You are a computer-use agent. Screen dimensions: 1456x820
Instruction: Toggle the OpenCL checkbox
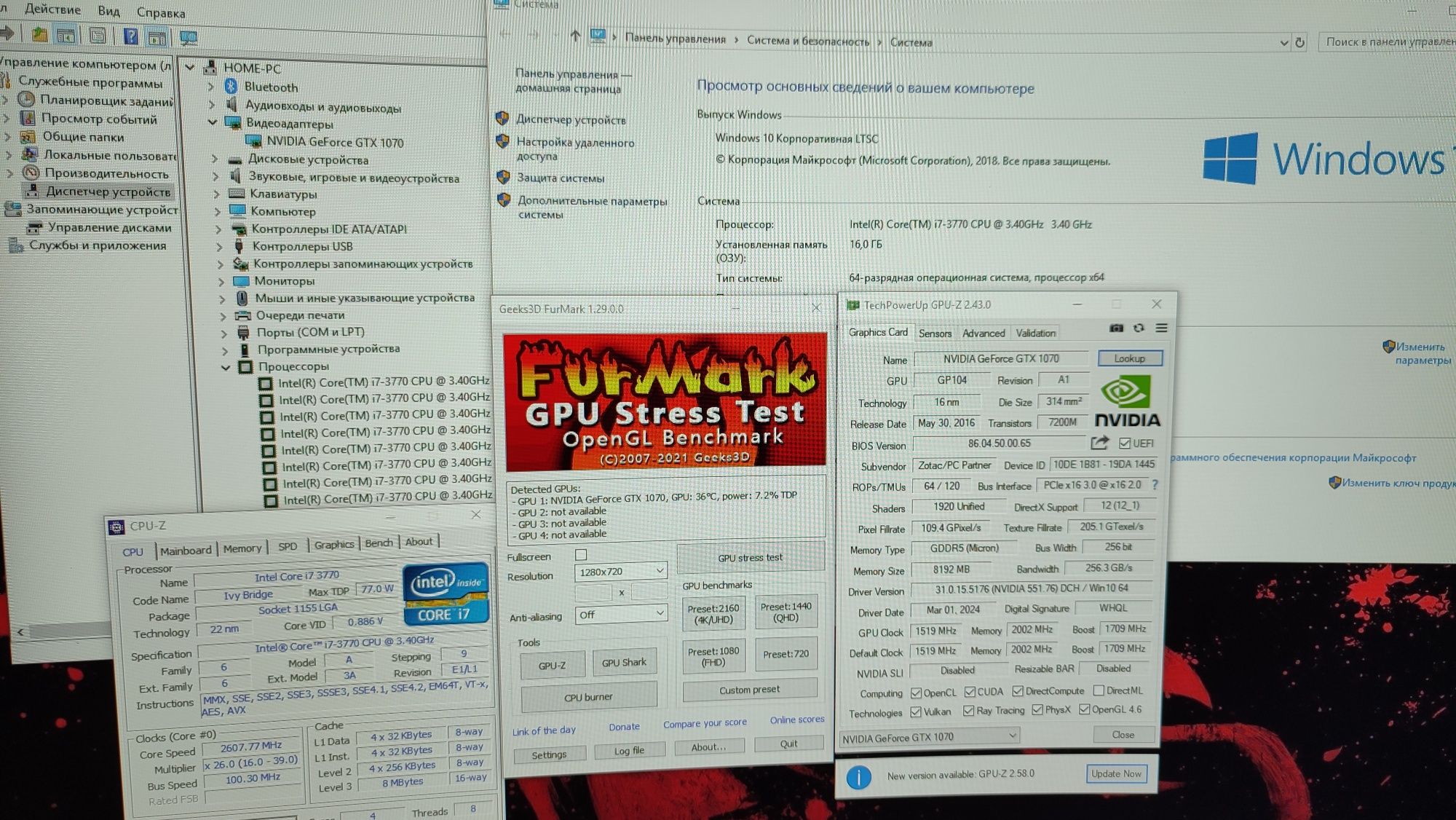point(917,693)
